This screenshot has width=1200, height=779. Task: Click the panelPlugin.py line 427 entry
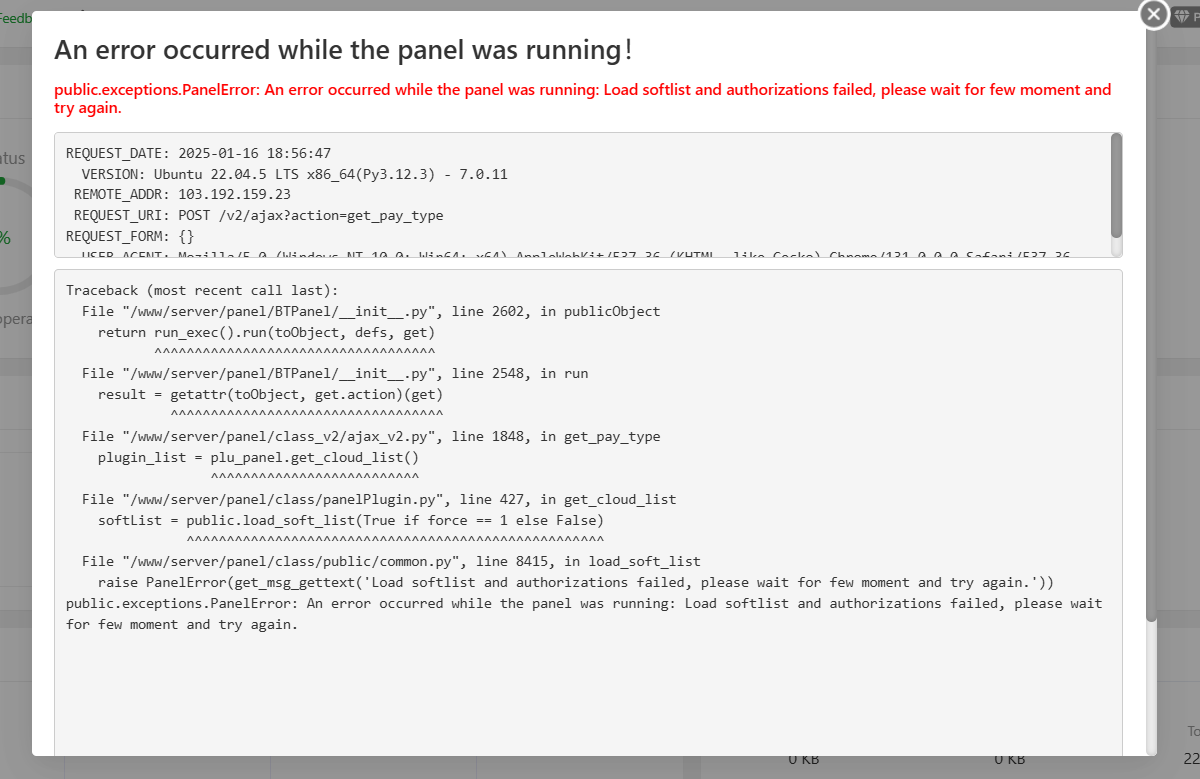(x=378, y=499)
